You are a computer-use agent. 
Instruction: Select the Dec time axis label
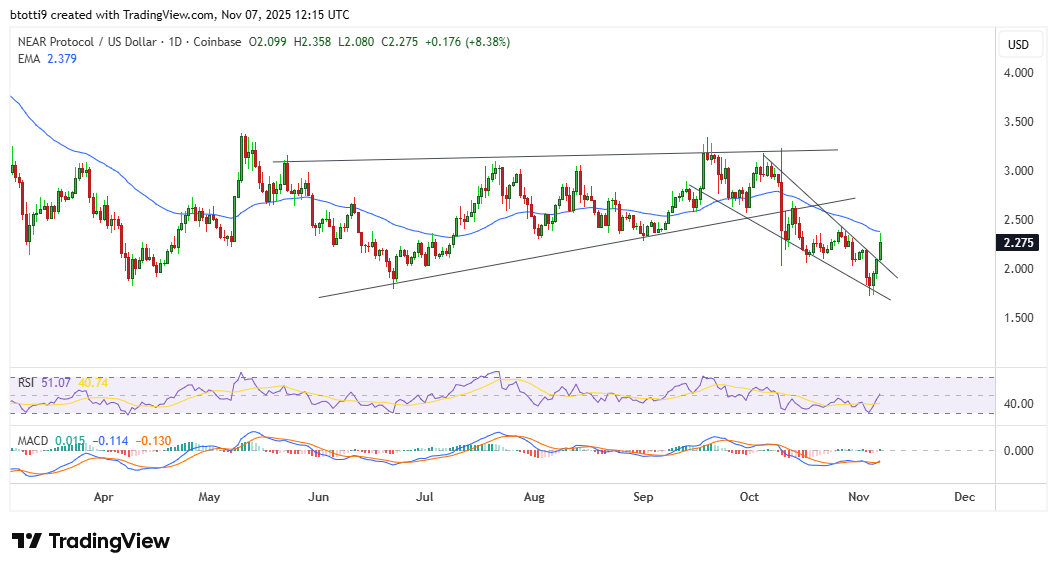[964, 496]
